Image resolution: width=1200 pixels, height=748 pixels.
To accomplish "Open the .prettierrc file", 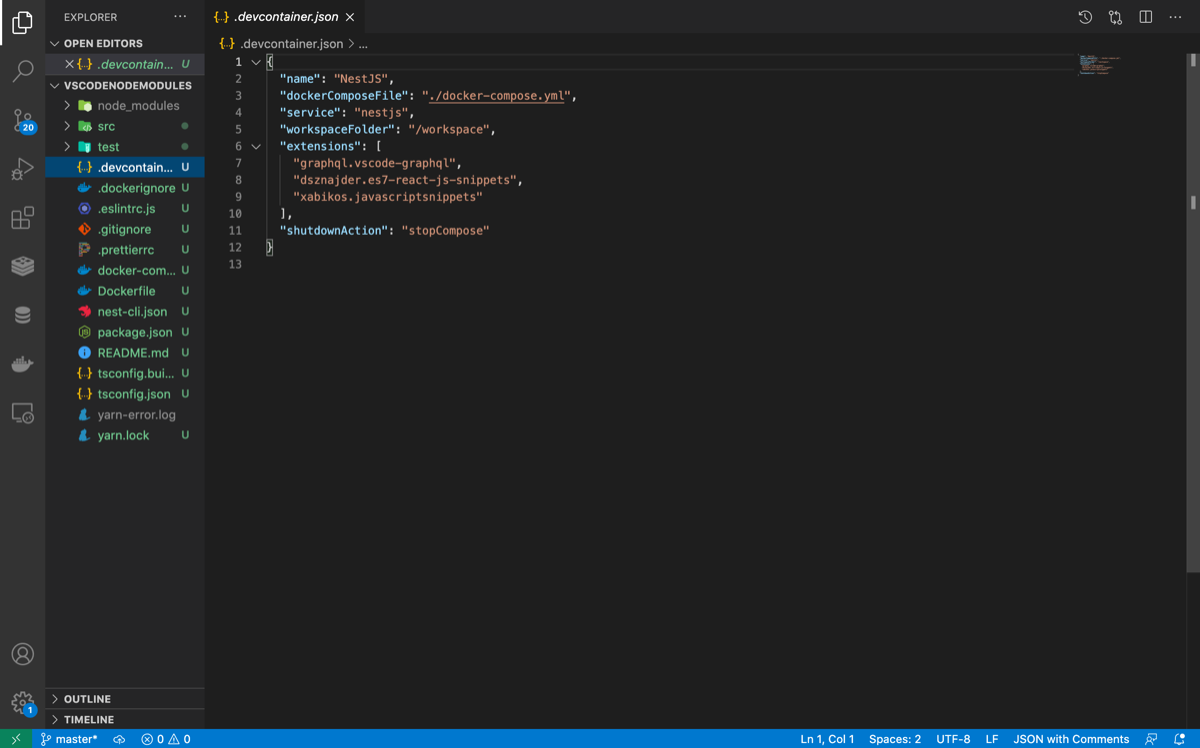I will tap(125, 250).
